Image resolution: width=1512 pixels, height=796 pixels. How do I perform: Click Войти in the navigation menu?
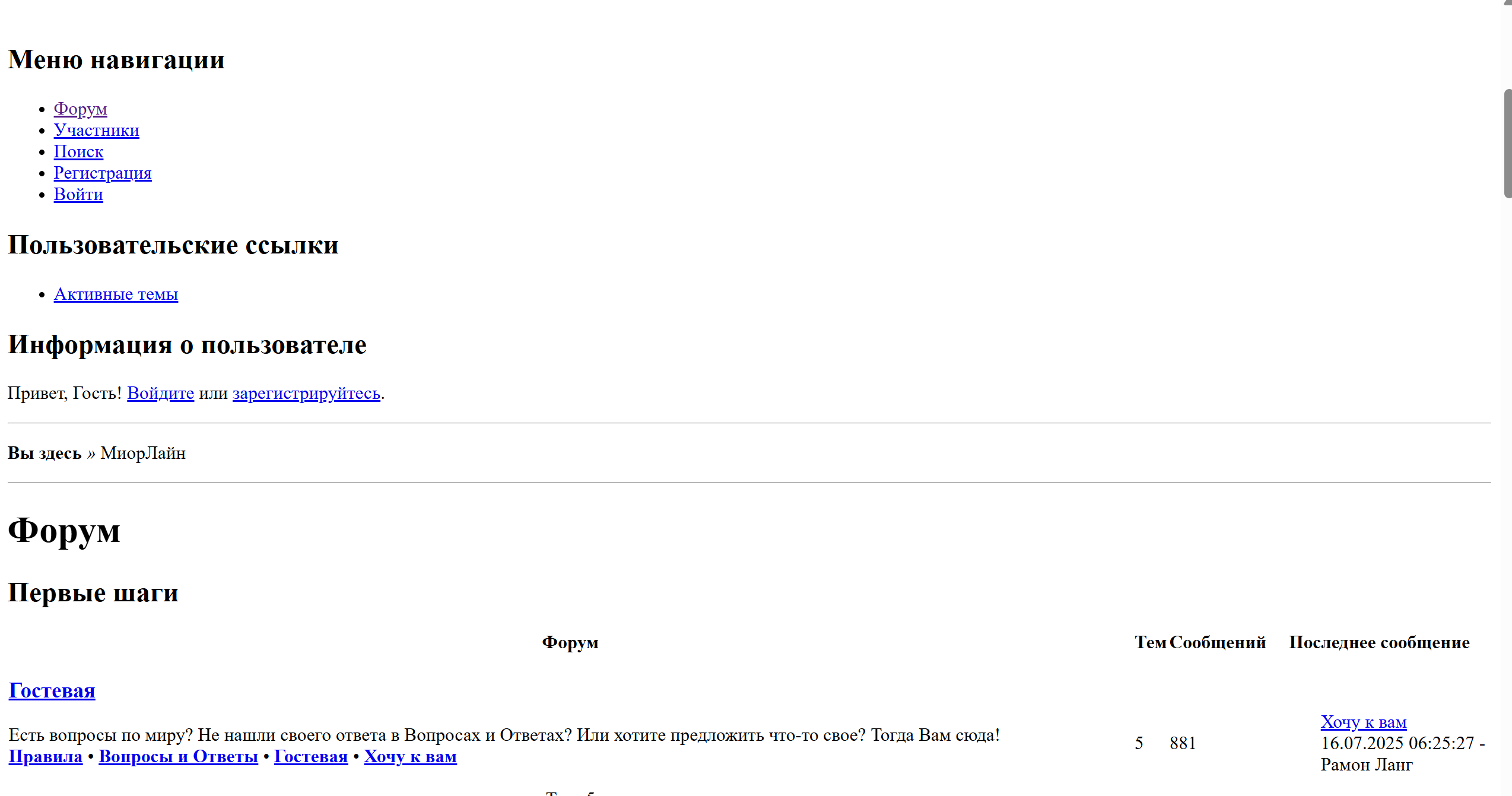coord(78,195)
